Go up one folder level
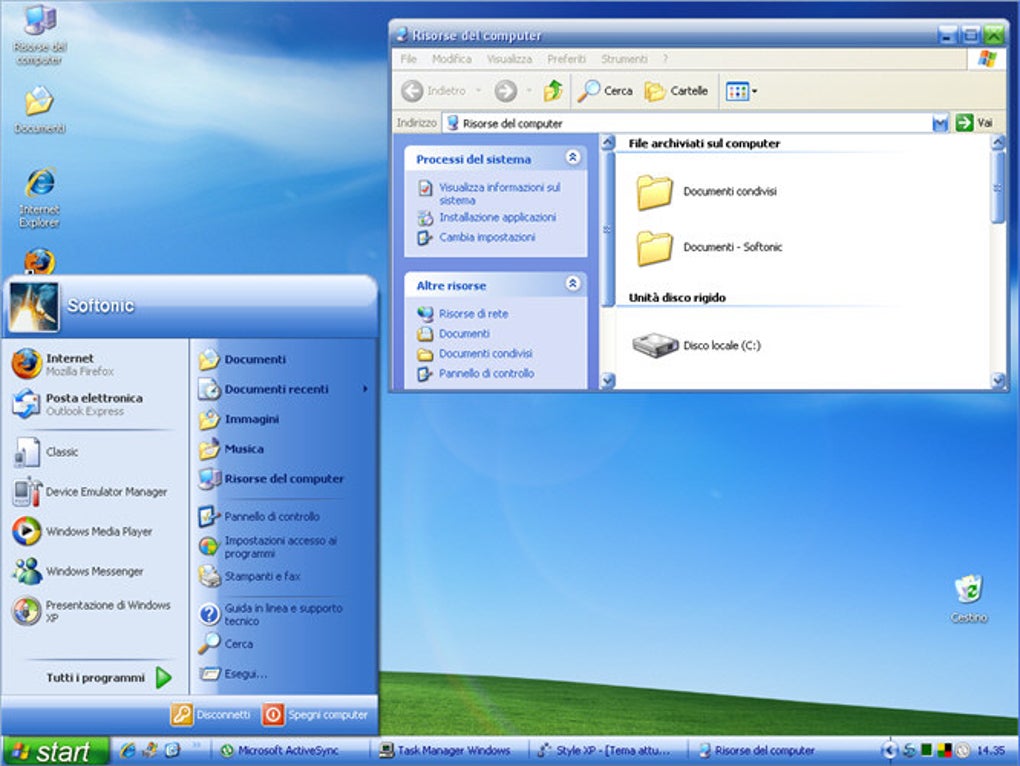Screen dimensions: 1020x766 553,91
